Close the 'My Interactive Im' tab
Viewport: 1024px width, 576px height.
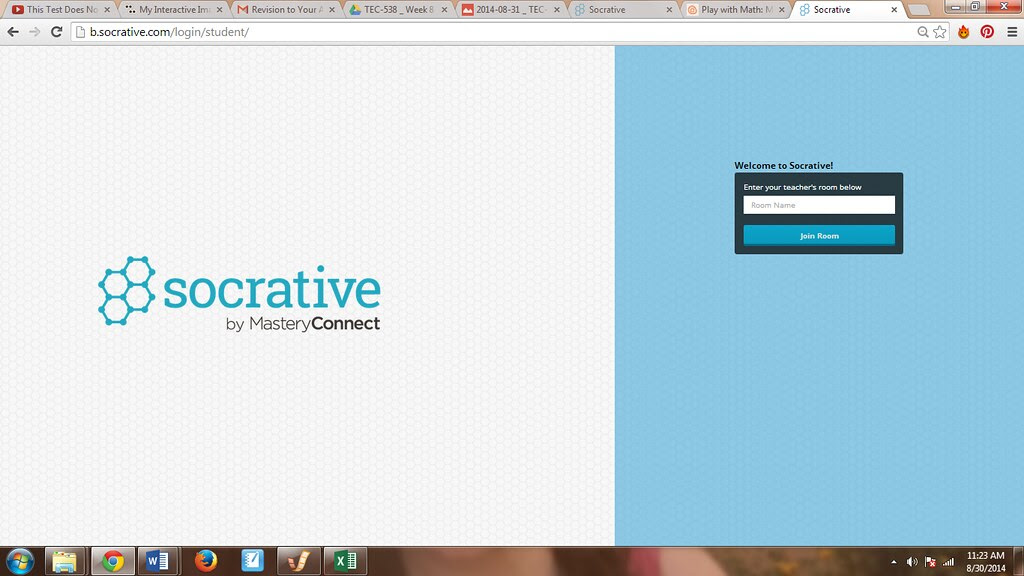(x=219, y=10)
